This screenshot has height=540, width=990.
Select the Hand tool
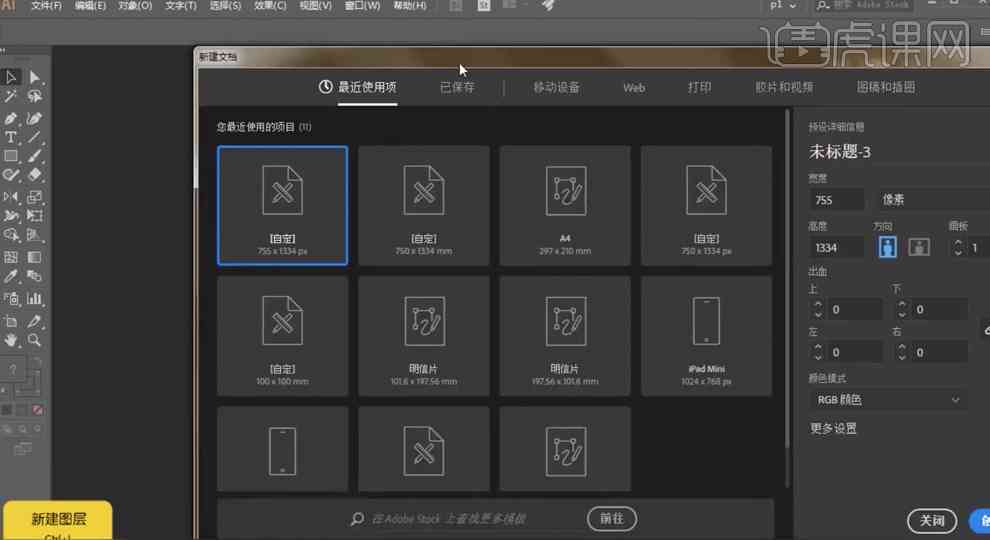(x=11, y=340)
